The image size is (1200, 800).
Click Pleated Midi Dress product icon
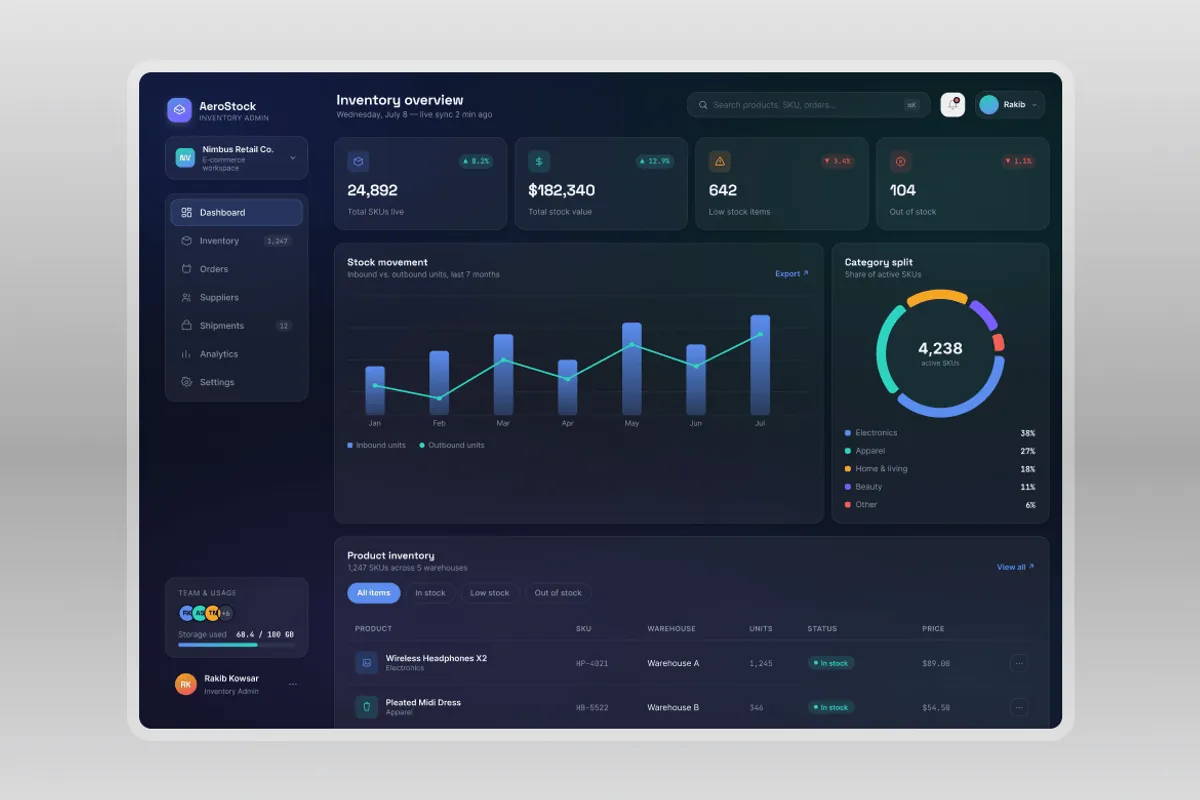(367, 707)
